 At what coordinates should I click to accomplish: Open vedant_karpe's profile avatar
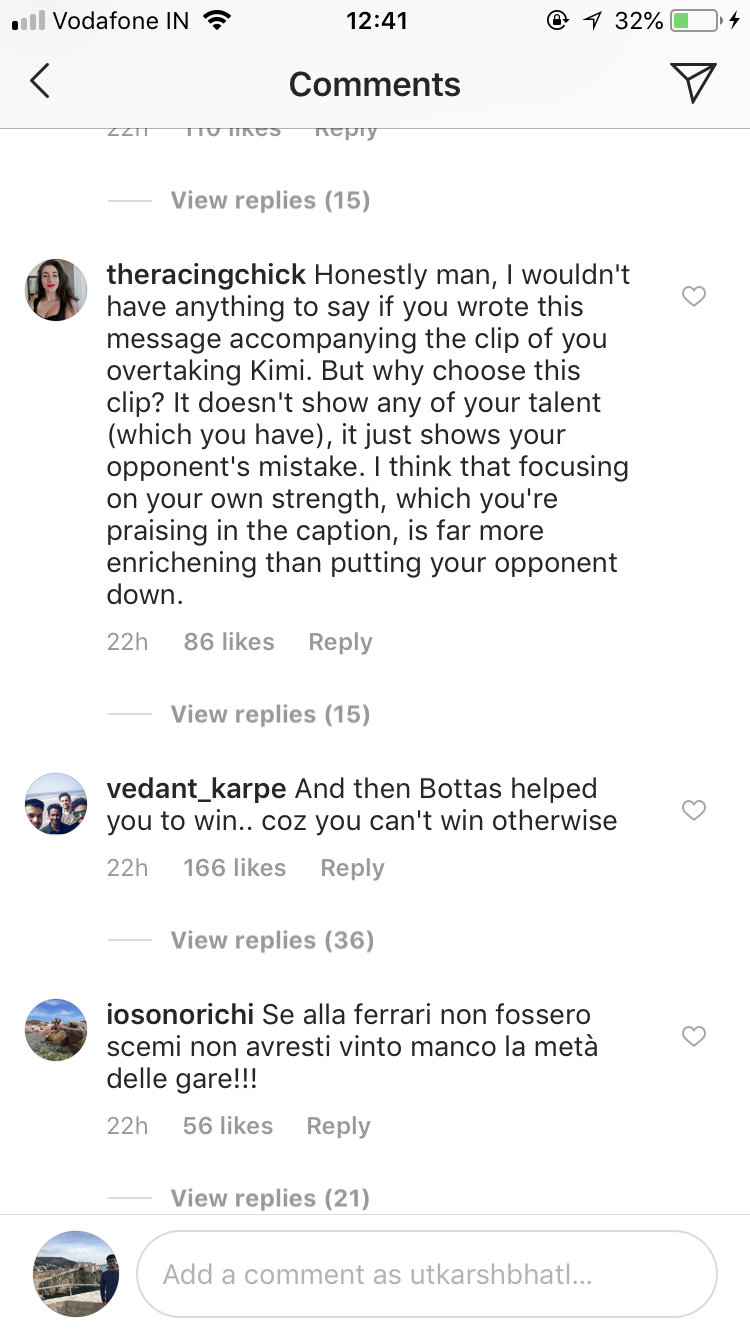[x=56, y=803]
